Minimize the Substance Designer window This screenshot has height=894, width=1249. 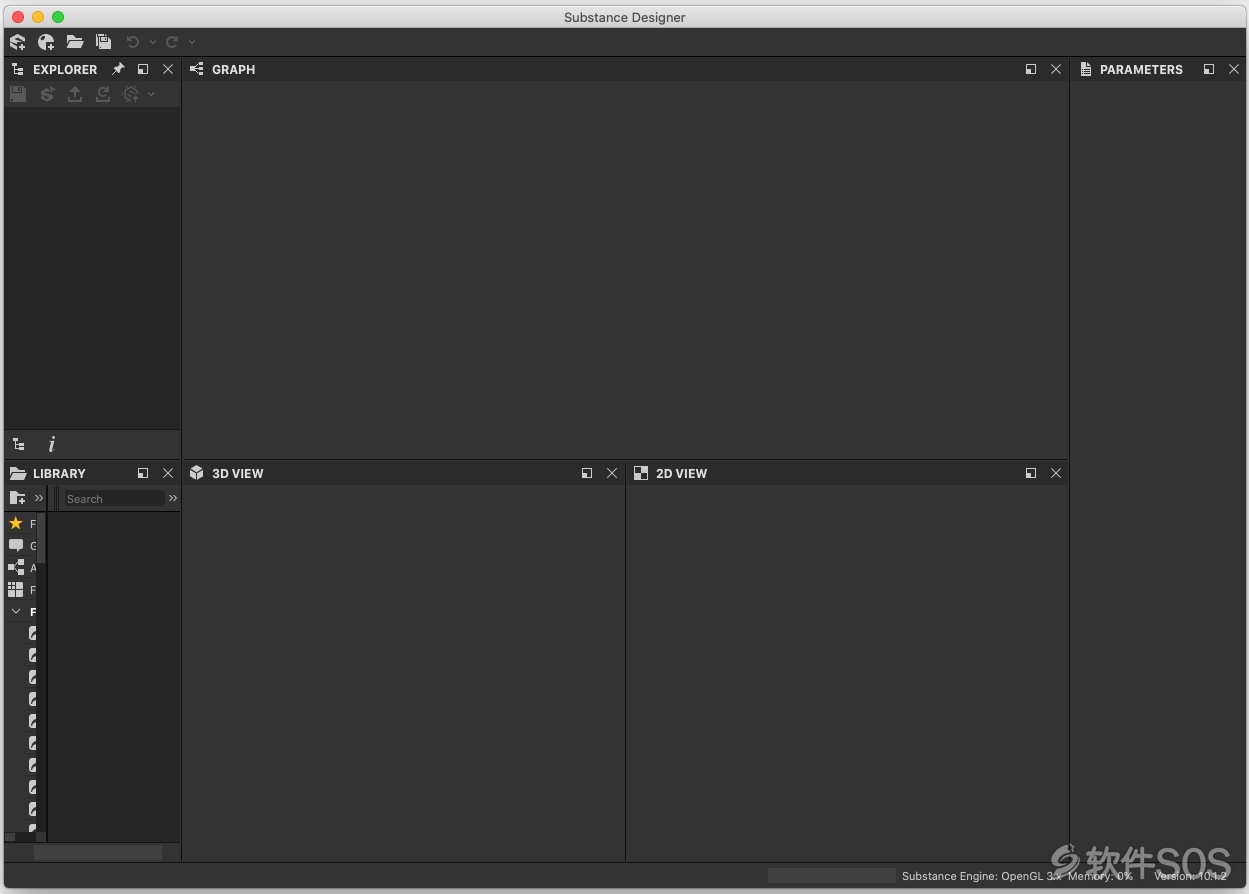(x=38, y=17)
